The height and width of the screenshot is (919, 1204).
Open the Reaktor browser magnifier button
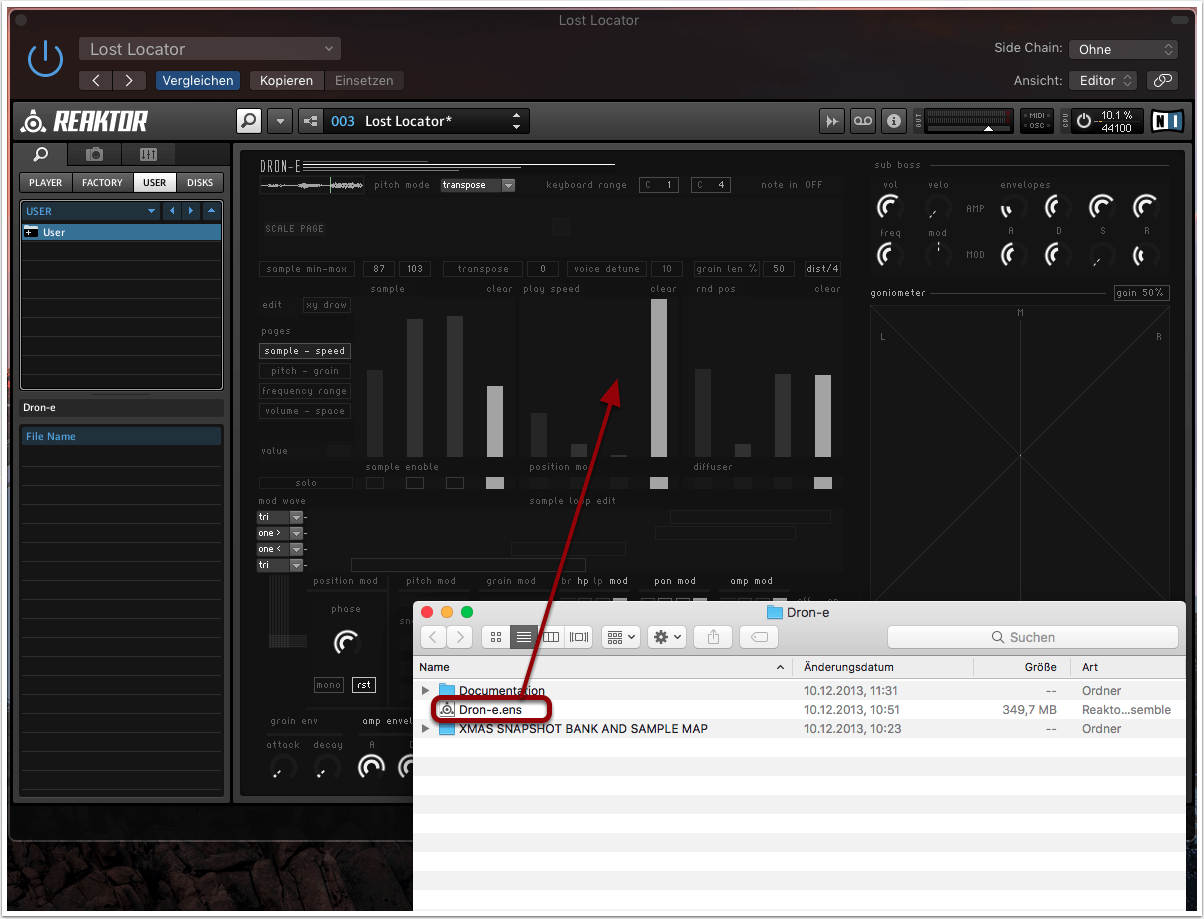(x=249, y=121)
